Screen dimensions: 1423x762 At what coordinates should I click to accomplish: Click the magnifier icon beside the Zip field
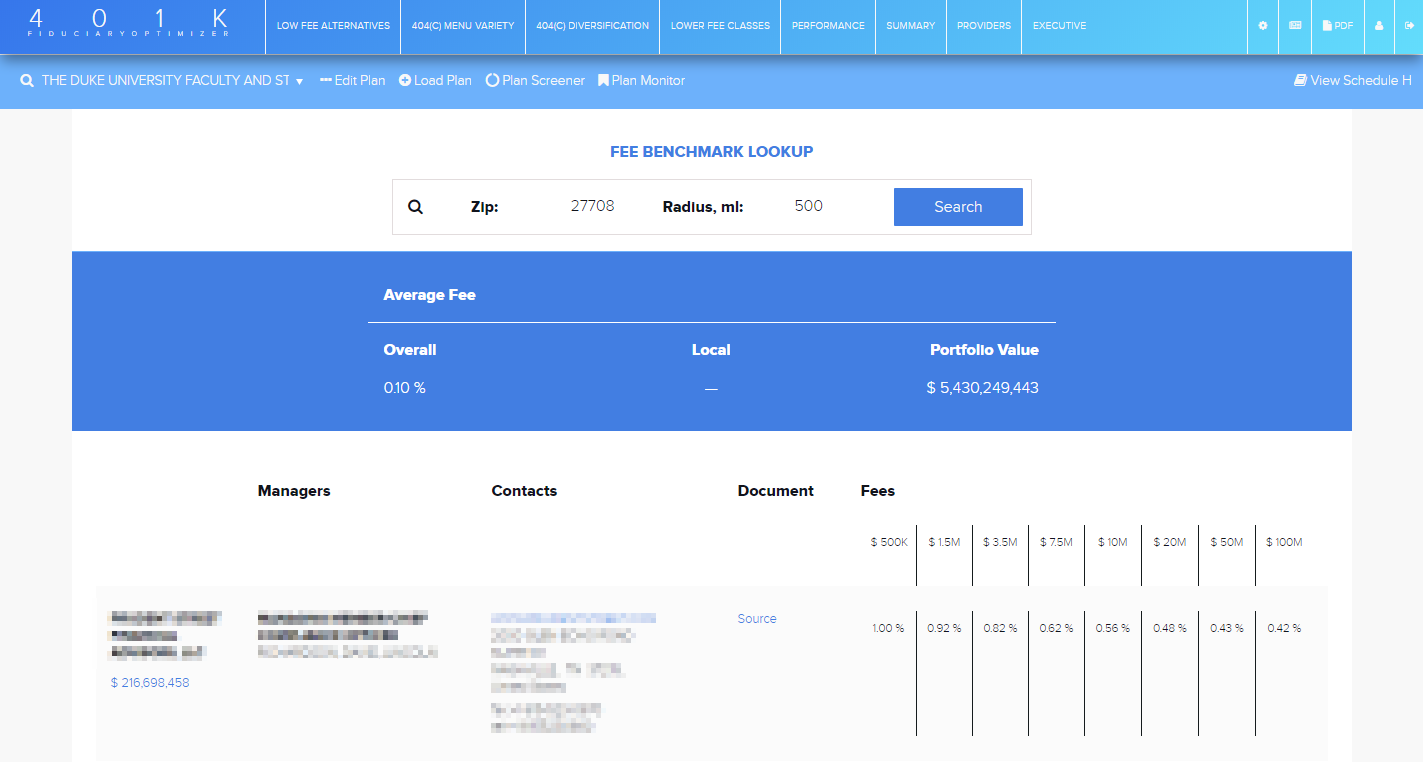416,207
